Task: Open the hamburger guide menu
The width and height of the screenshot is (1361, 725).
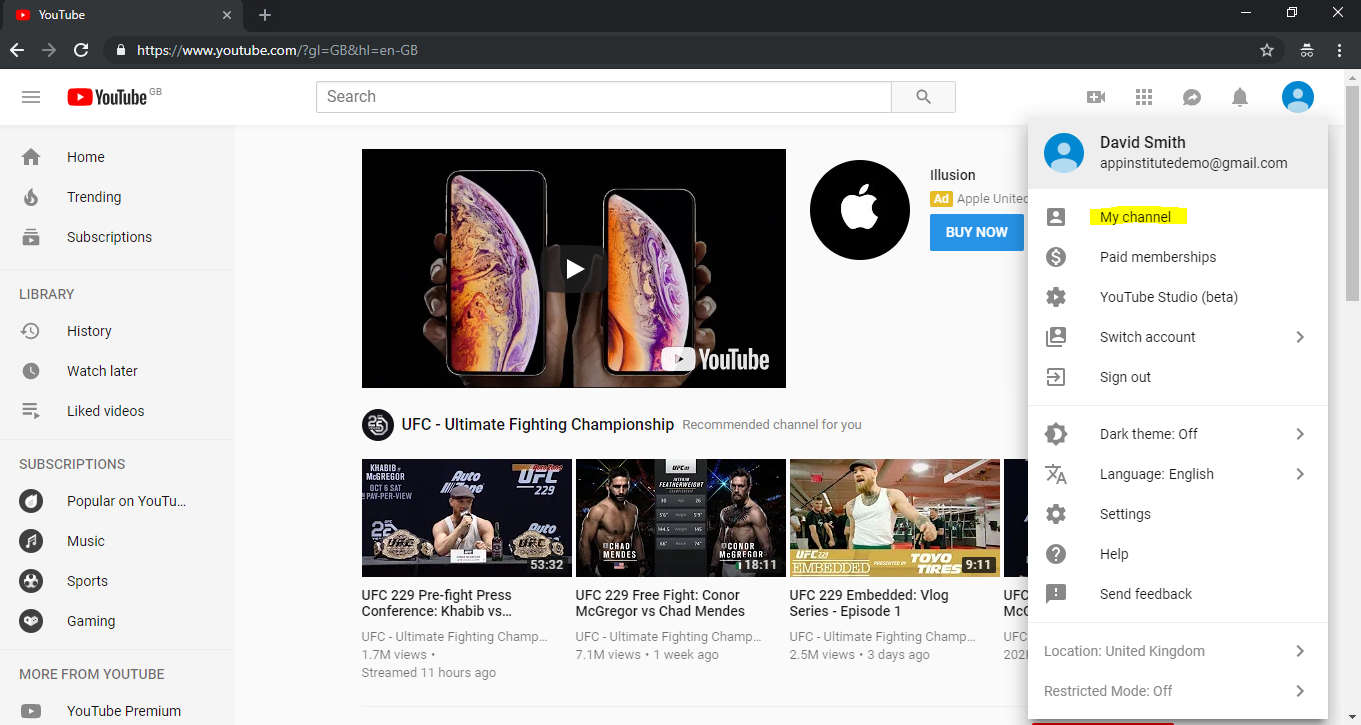Action: point(31,97)
